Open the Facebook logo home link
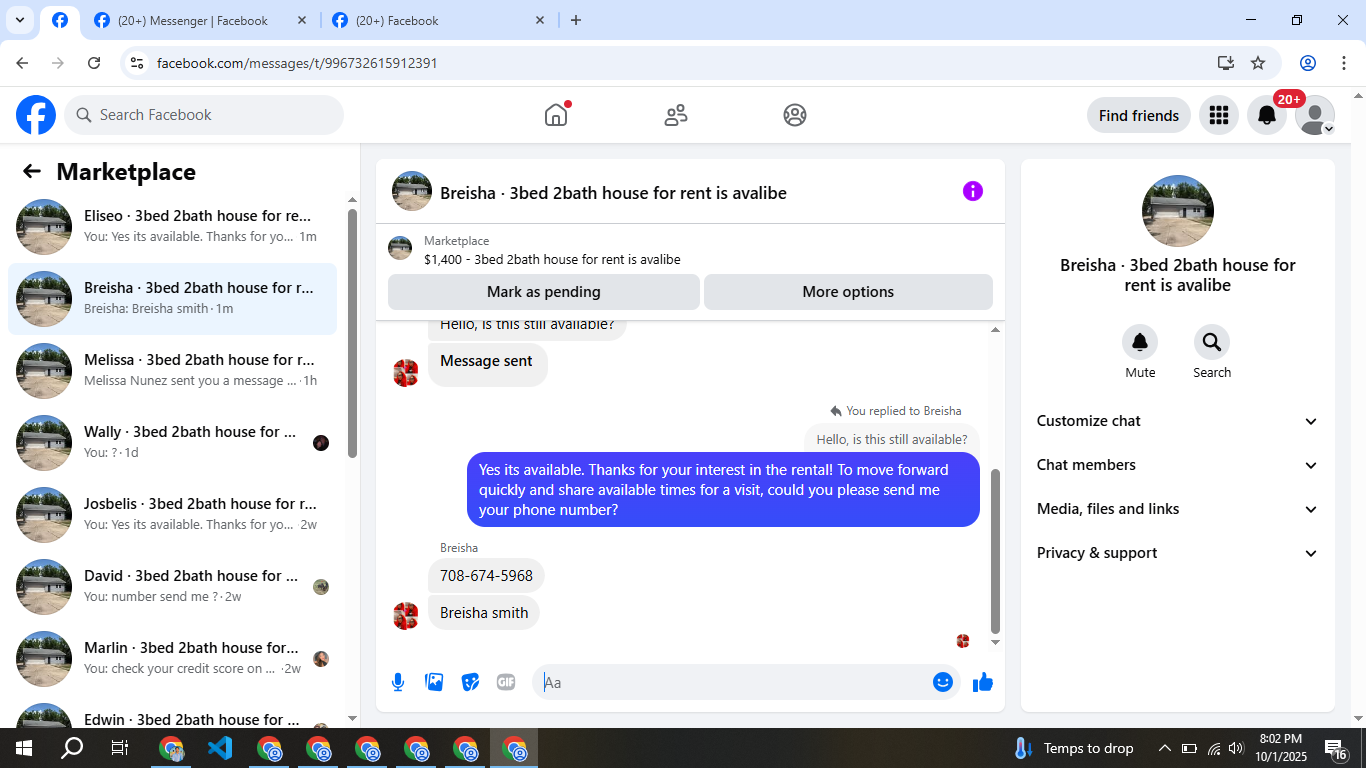Viewport: 1366px width, 768px height. pos(36,115)
